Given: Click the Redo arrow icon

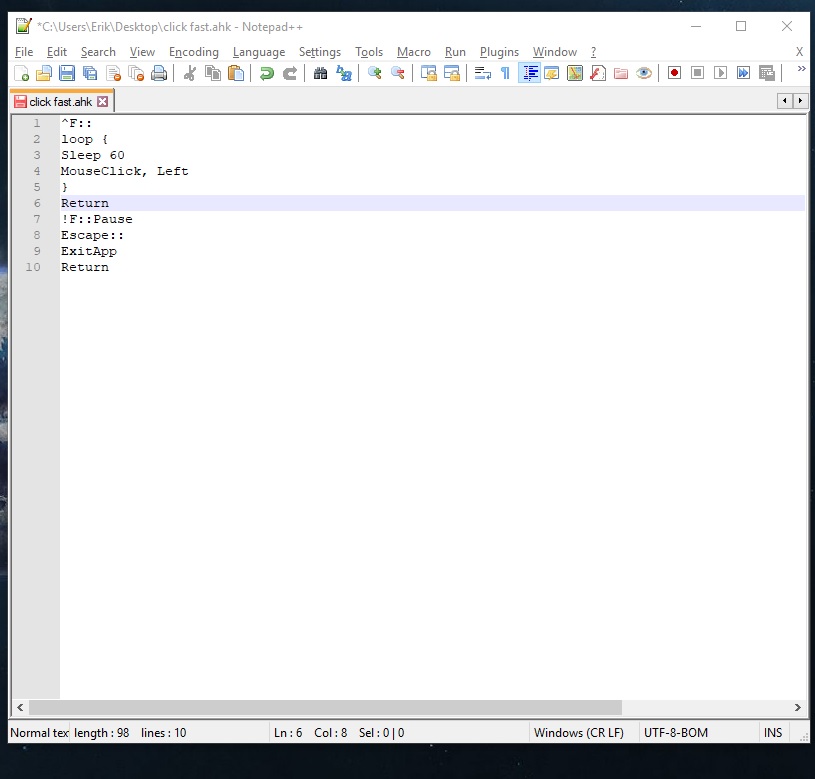Looking at the screenshot, I should [290, 73].
